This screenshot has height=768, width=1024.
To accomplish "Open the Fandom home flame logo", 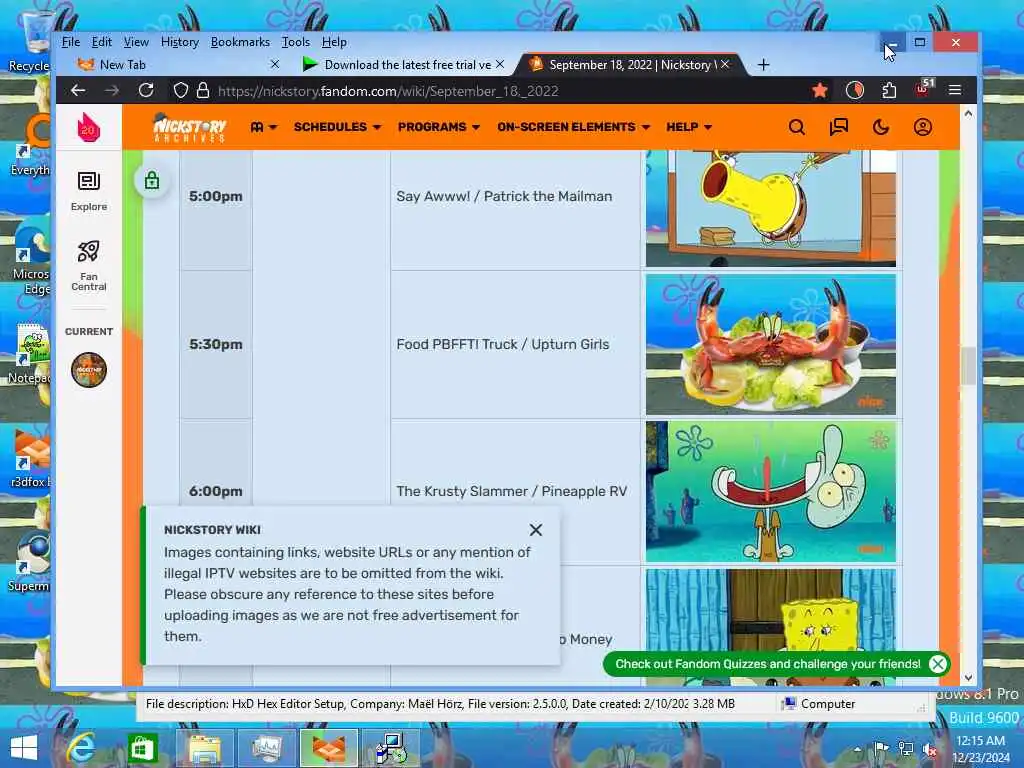I will pyautogui.click(x=88, y=127).
